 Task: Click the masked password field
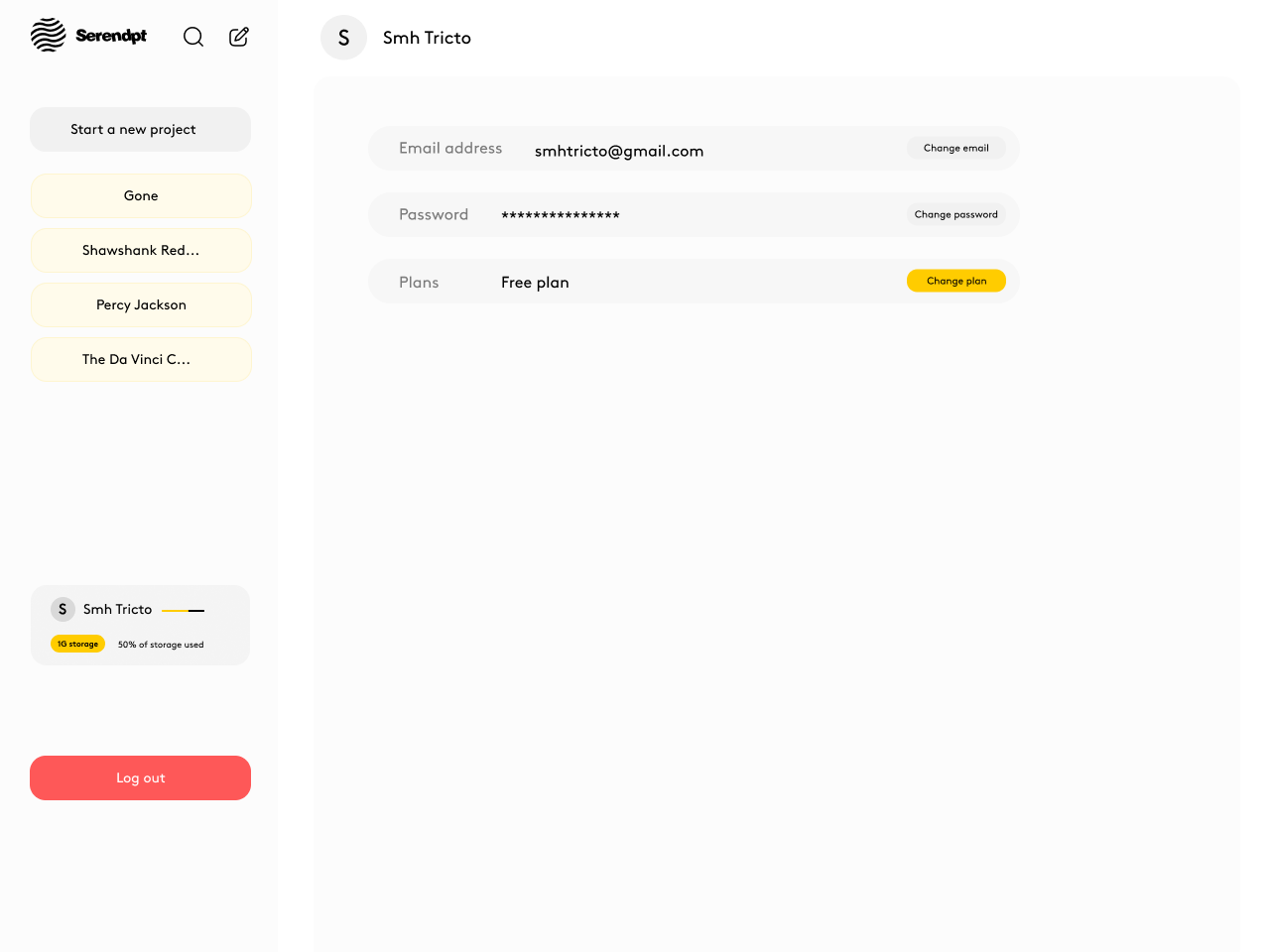(x=561, y=215)
